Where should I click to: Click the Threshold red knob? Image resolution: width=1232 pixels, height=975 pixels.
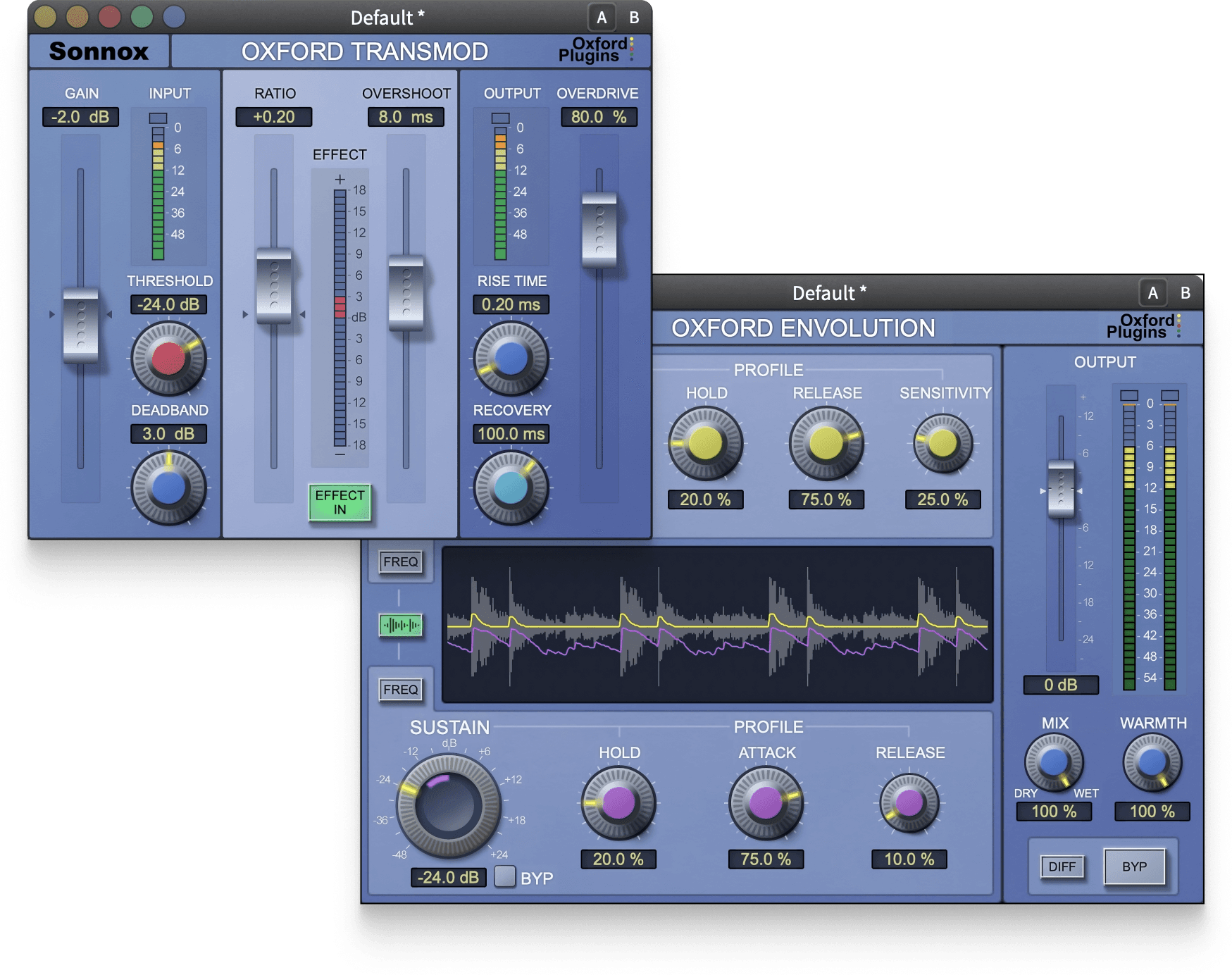pyautogui.click(x=168, y=359)
